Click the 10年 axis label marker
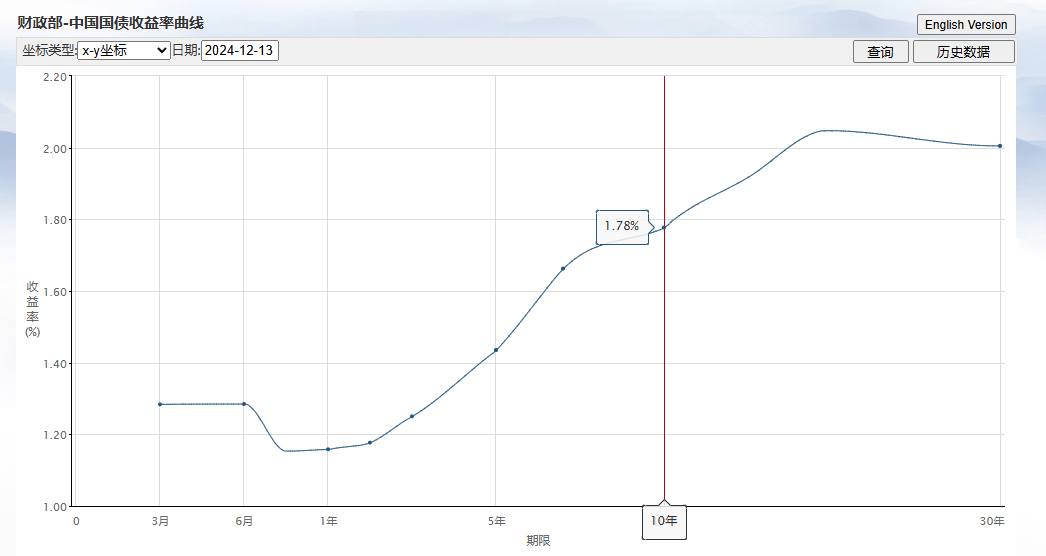 664,521
